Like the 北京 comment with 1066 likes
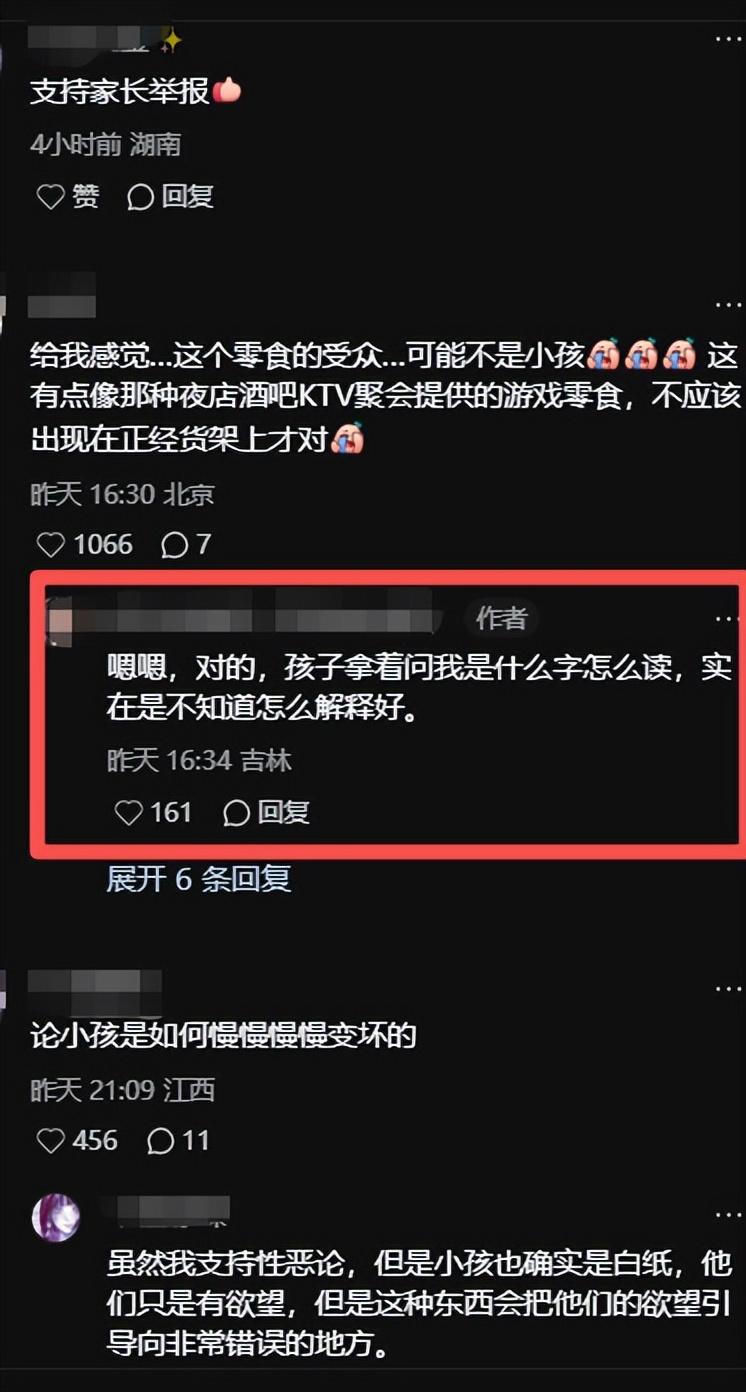This screenshot has width=746, height=1392. pos(84,544)
